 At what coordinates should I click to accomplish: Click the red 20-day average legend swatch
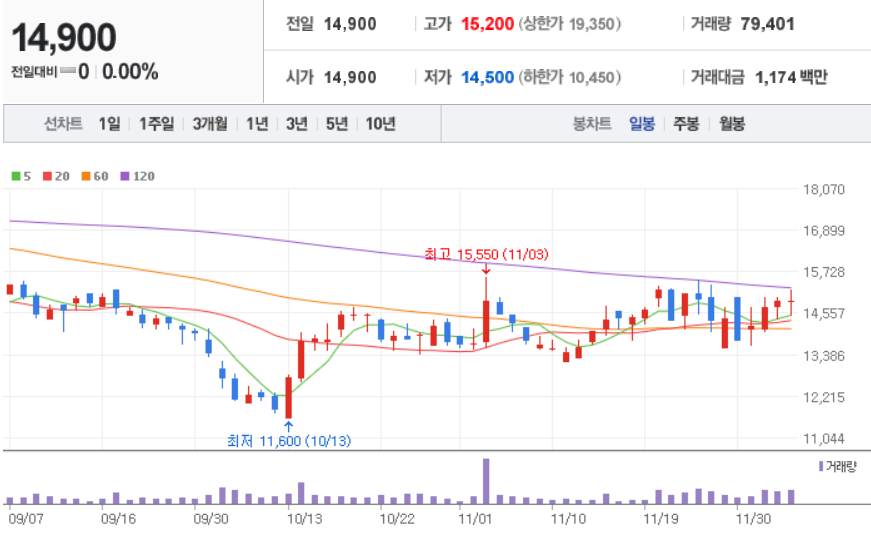[47, 176]
